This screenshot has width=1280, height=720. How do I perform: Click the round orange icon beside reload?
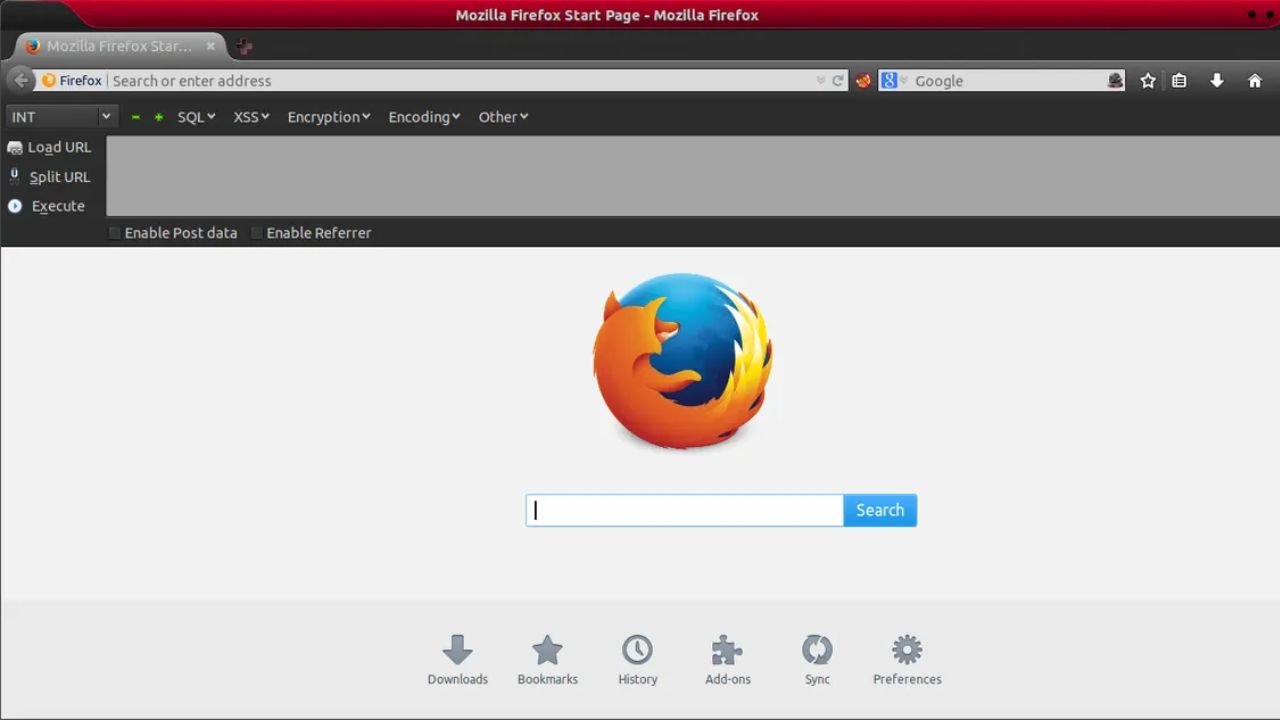coord(863,81)
